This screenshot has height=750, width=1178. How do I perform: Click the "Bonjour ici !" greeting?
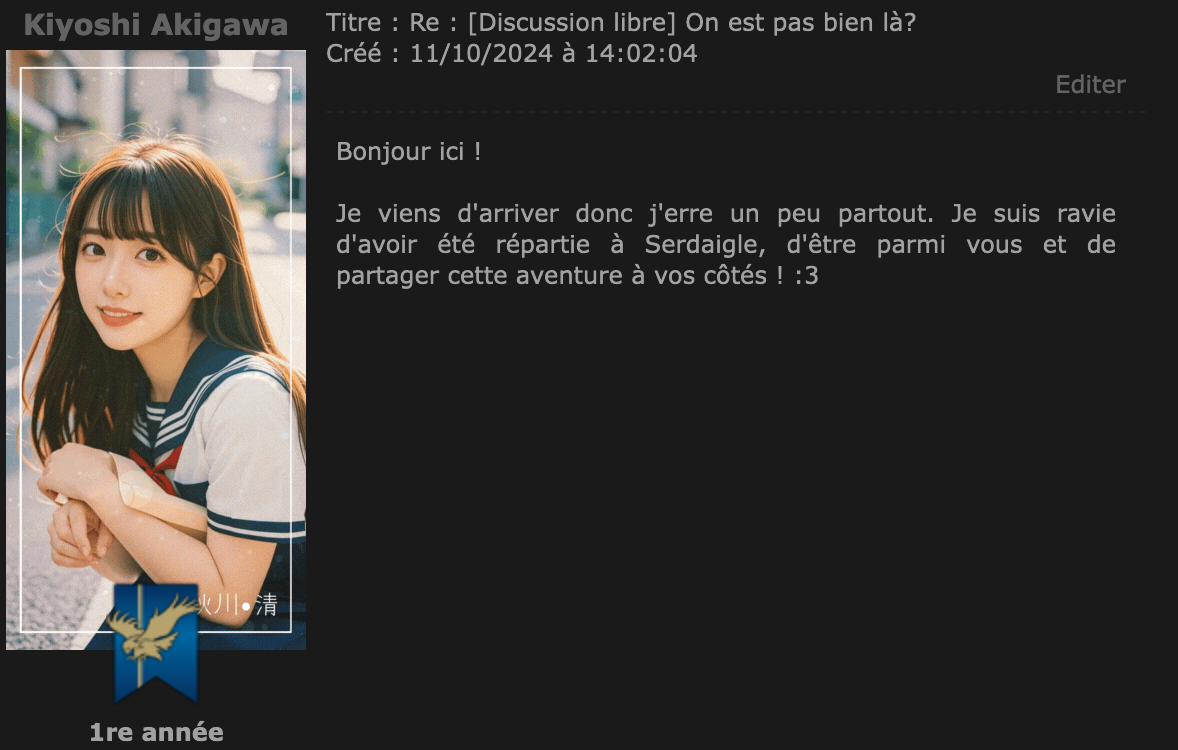409,152
